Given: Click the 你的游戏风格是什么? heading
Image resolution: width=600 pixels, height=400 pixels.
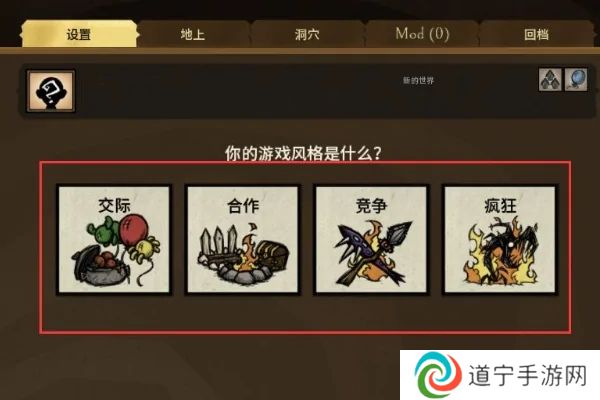Looking at the screenshot, I should click(x=303, y=153).
